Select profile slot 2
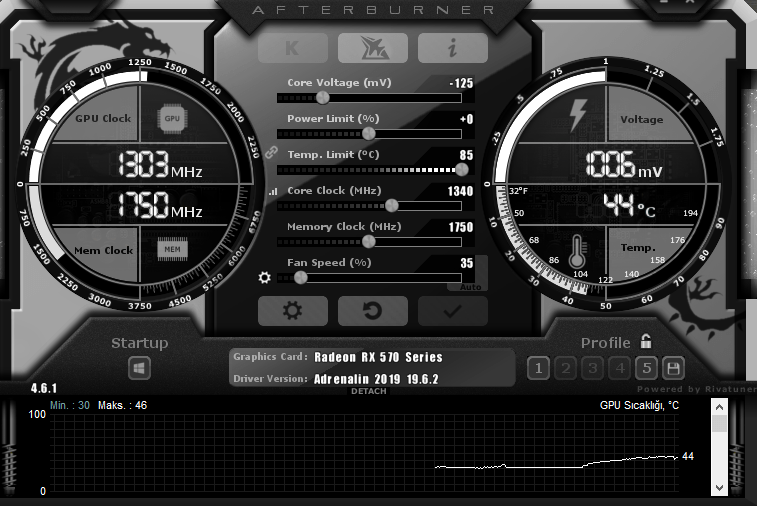 pyautogui.click(x=566, y=368)
